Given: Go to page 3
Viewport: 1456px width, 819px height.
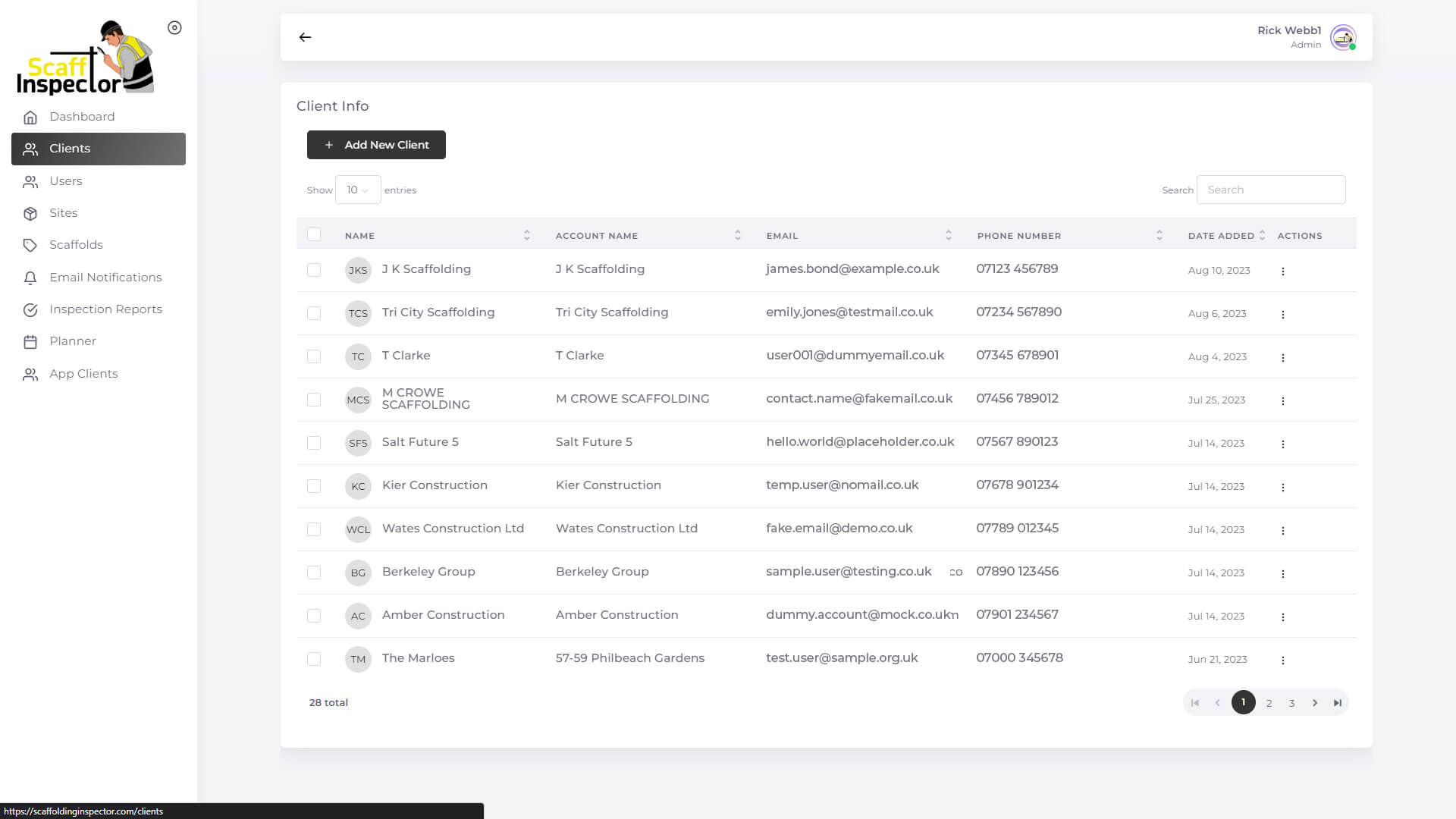Looking at the screenshot, I should pos(1291,703).
